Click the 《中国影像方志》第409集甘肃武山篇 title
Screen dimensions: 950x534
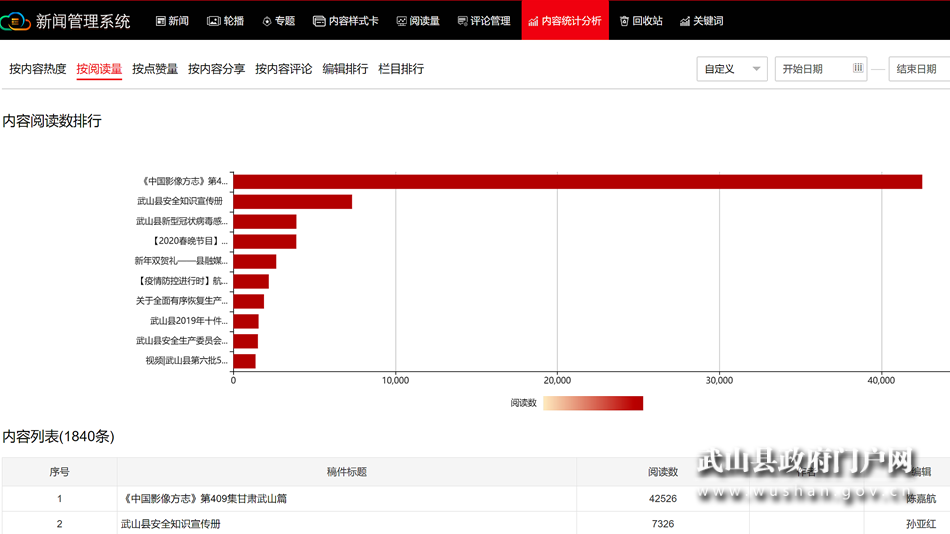(204, 498)
